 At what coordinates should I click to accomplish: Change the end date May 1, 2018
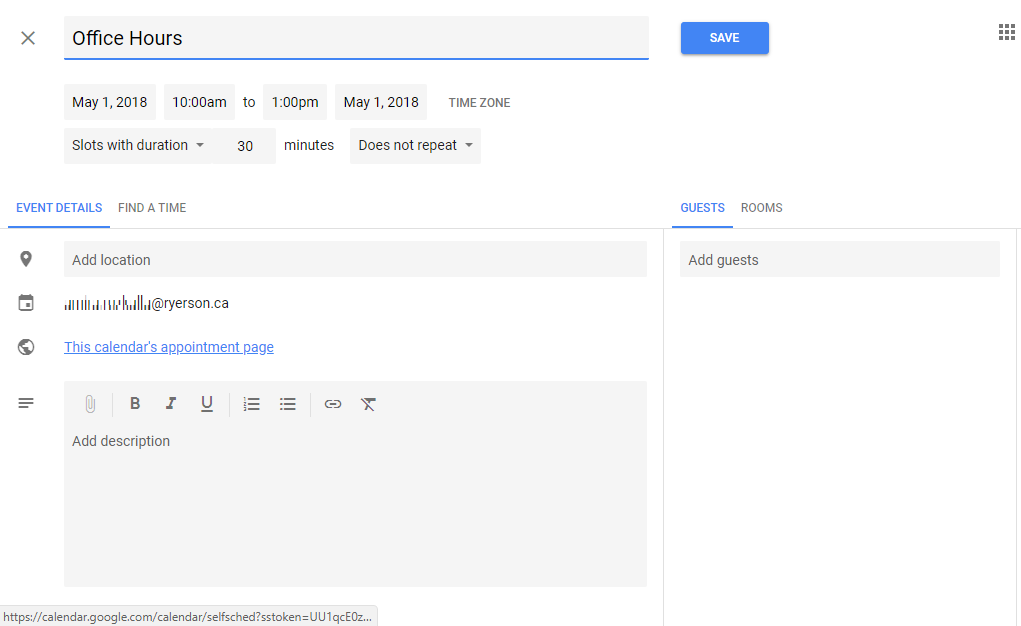(381, 102)
